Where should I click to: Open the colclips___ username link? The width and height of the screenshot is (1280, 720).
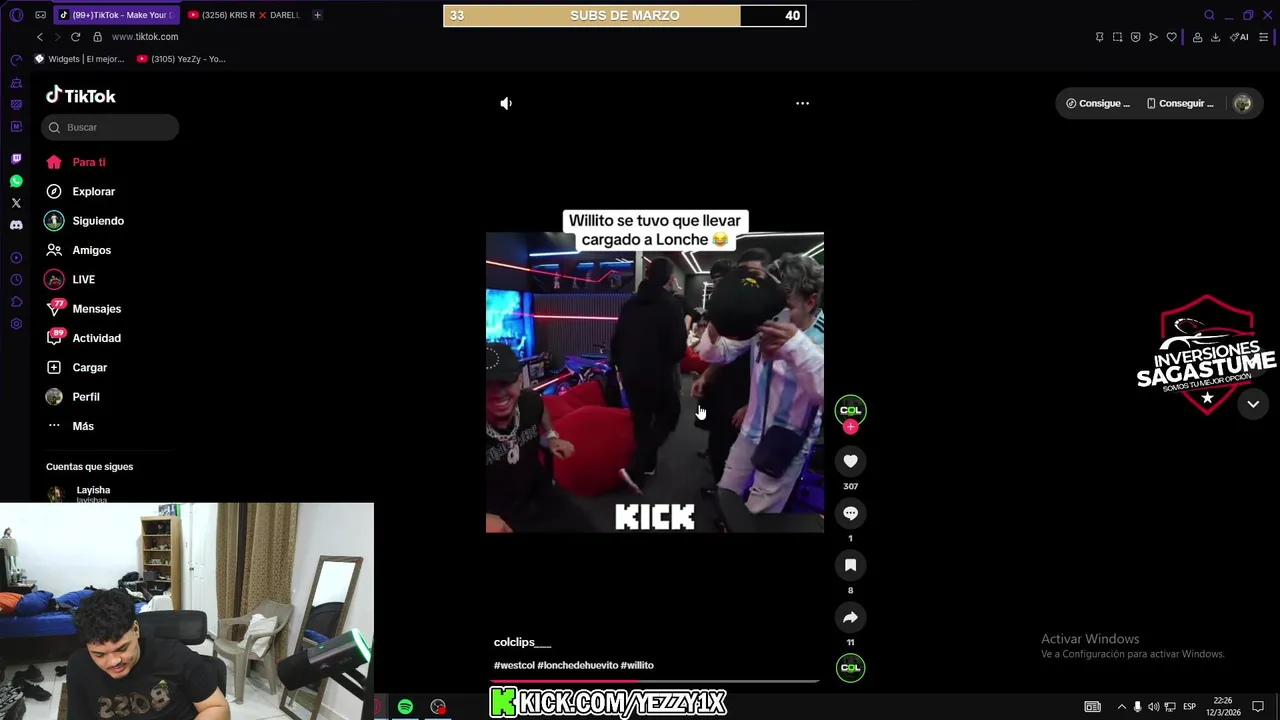[522, 642]
